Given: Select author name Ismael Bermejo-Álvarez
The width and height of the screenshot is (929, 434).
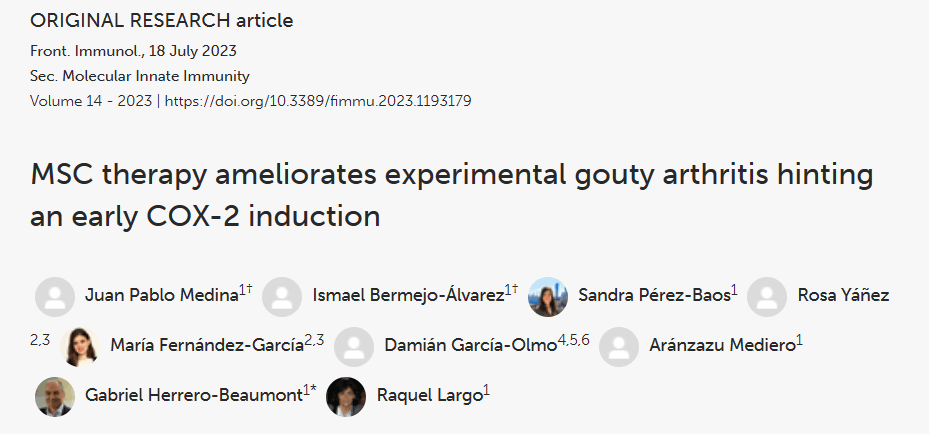Looking at the screenshot, I should [x=407, y=296].
